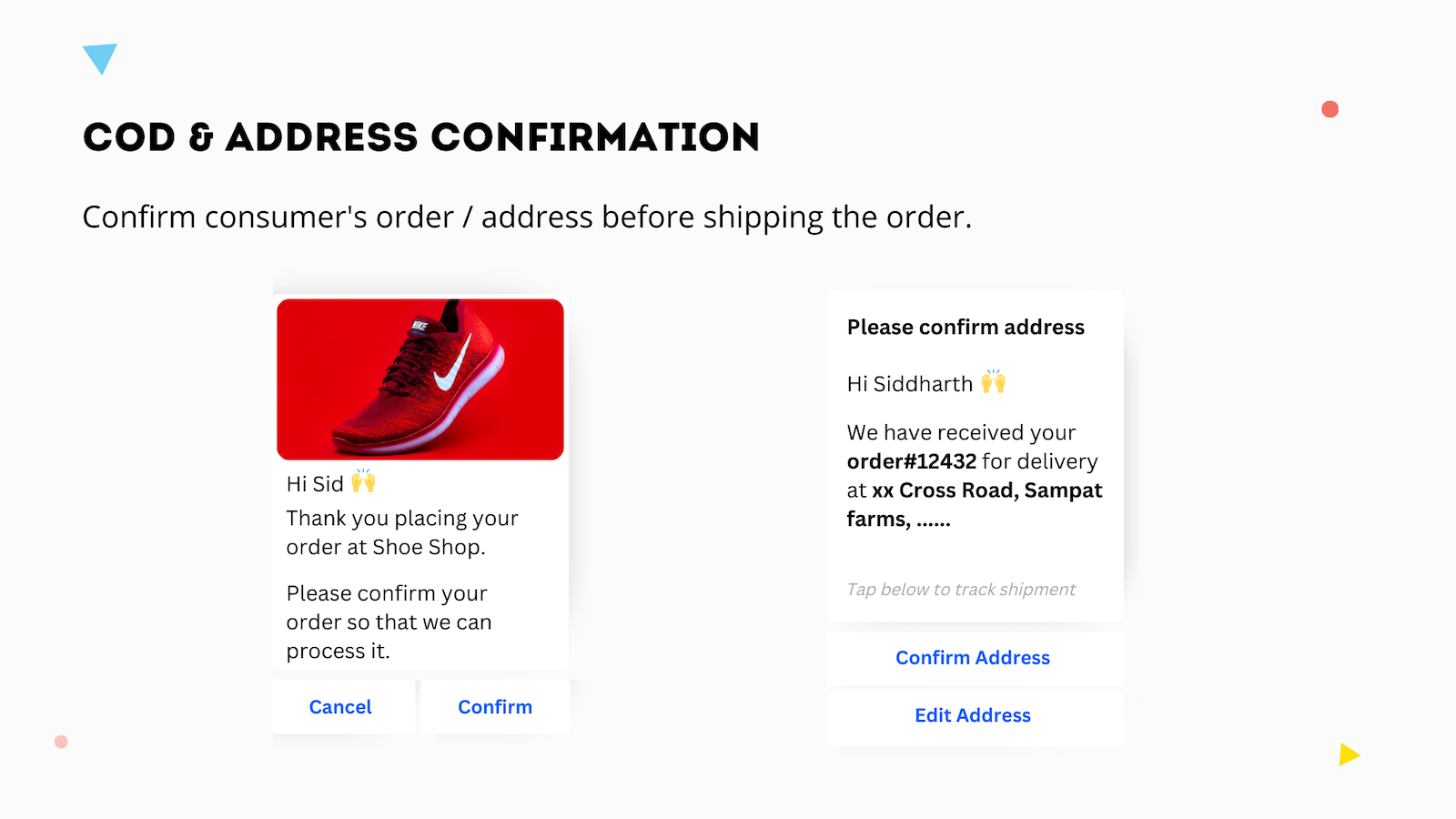This screenshot has width=1456, height=819.
Task: Click the Tap below to track shipment text
Action: pos(960,589)
